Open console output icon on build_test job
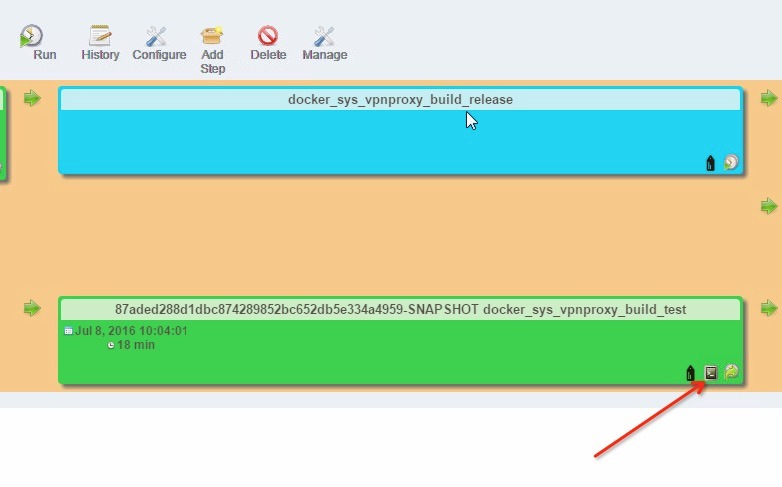This screenshot has height=487, width=782. [711, 373]
